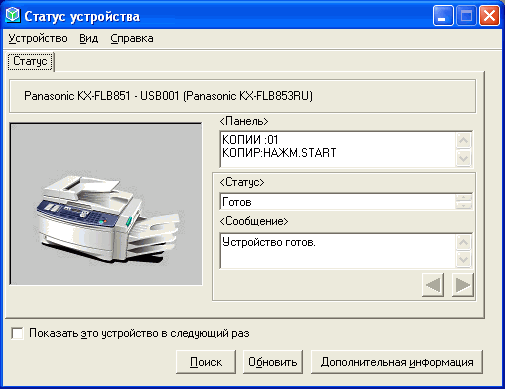The image size is (512, 389).
Task: Open the Вид menu
Action: tap(88, 39)
